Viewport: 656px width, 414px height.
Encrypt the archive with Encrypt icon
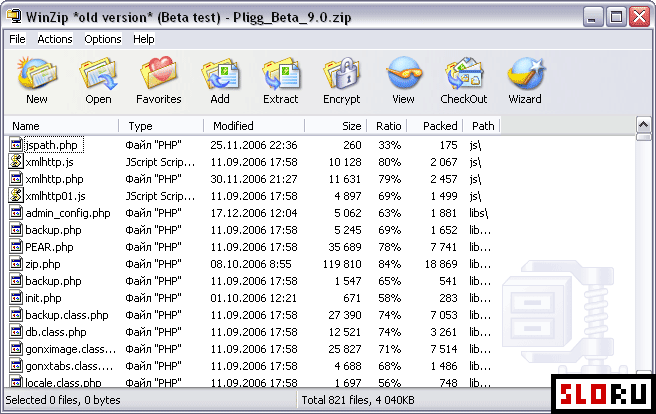point(342,74)
